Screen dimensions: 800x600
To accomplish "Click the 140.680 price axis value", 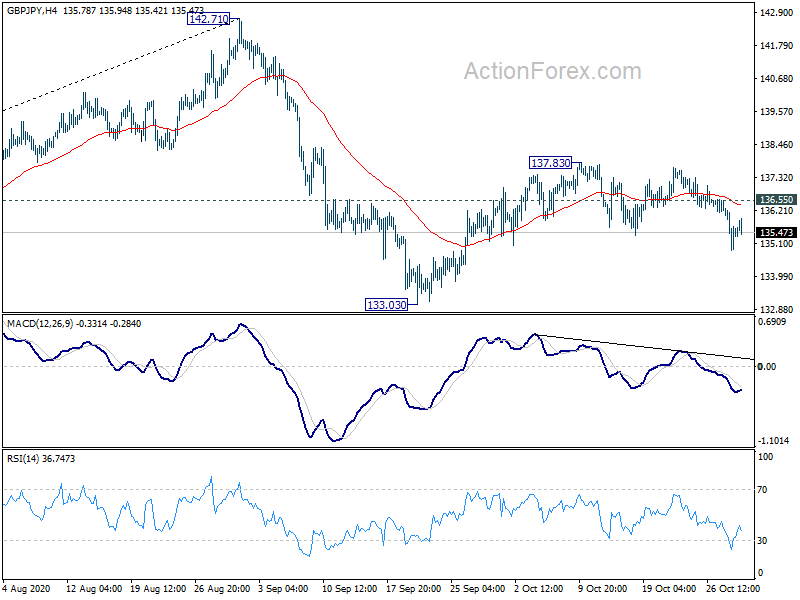I will [x=777, y=79].
